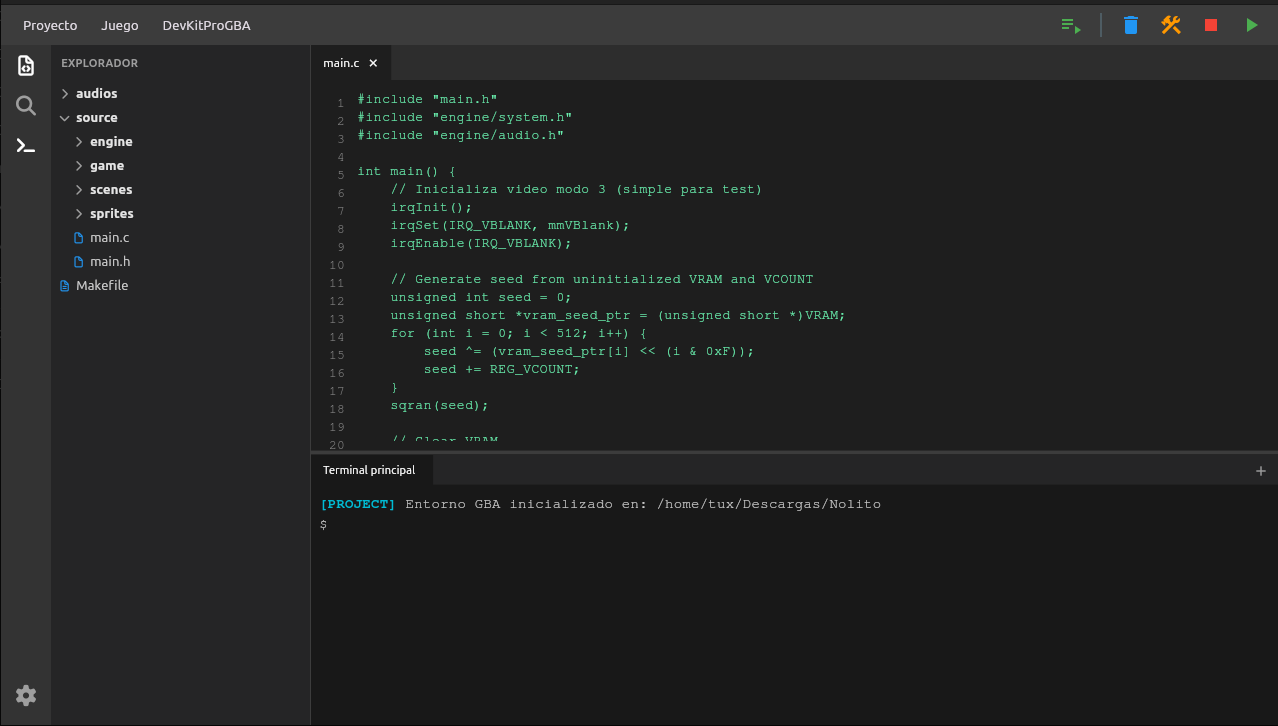The width and height of the screenshot is (1278, 726).
Task: Click the file icon beside main.c
Action: pyautogui.click(x=80, y=238)
